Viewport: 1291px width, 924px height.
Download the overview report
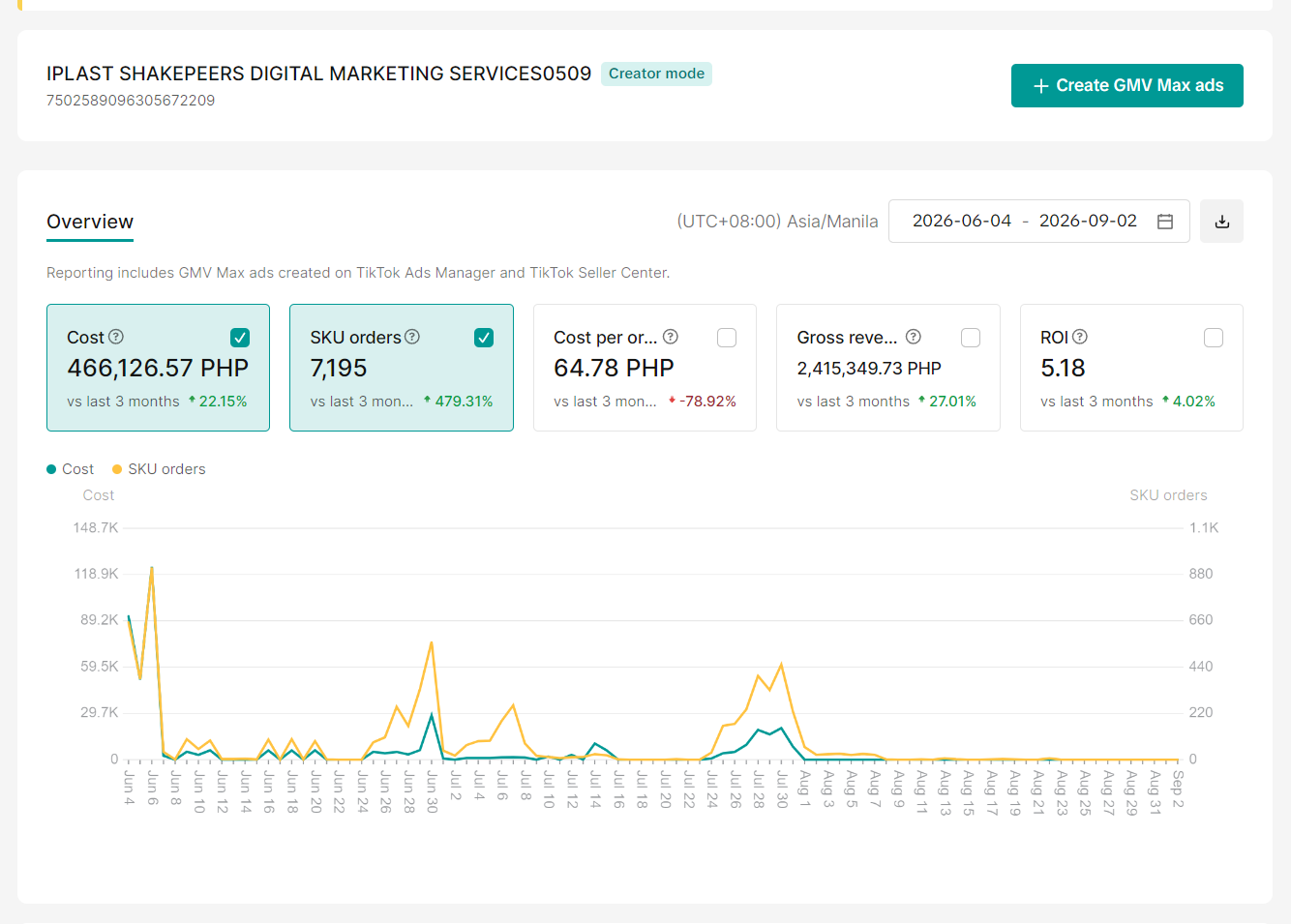click(1221, 222)
